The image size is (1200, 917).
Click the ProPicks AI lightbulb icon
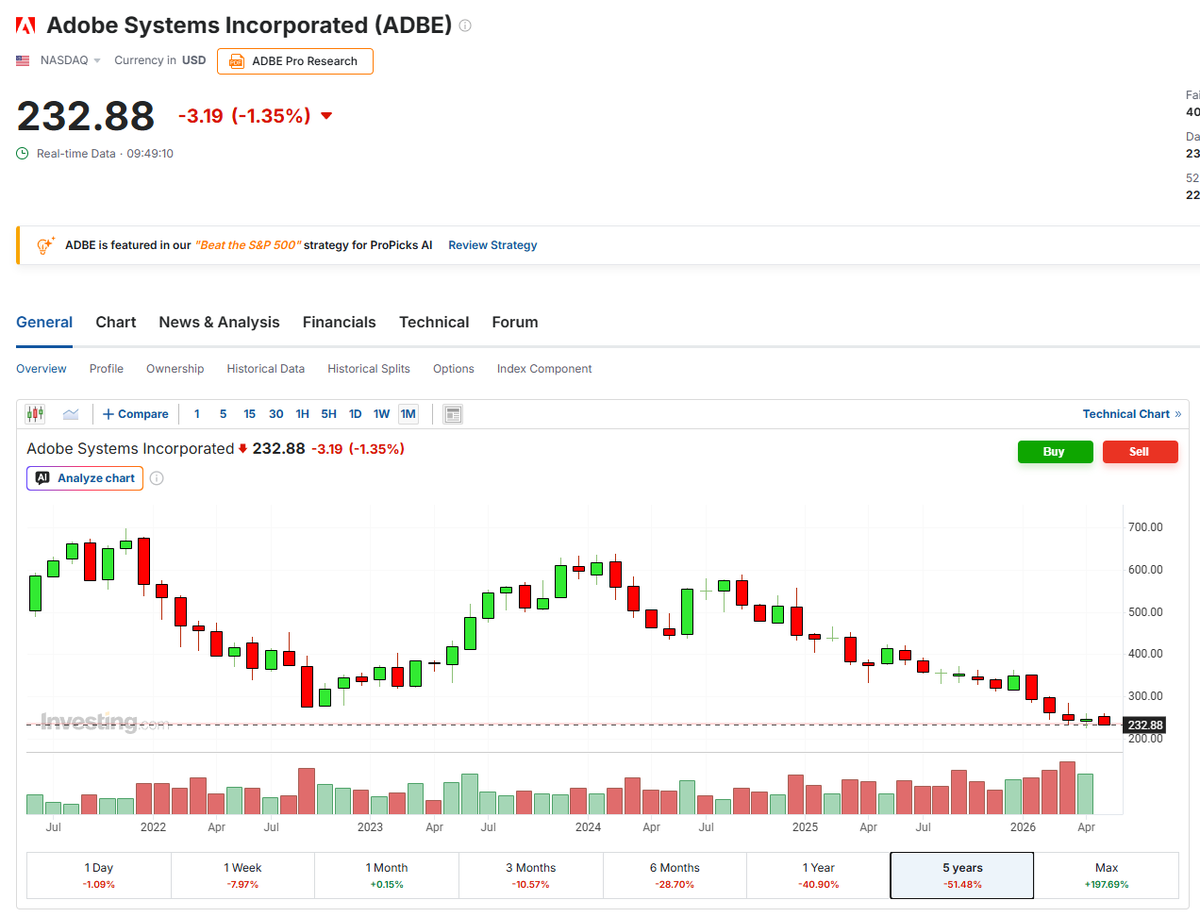click(46, 245)
